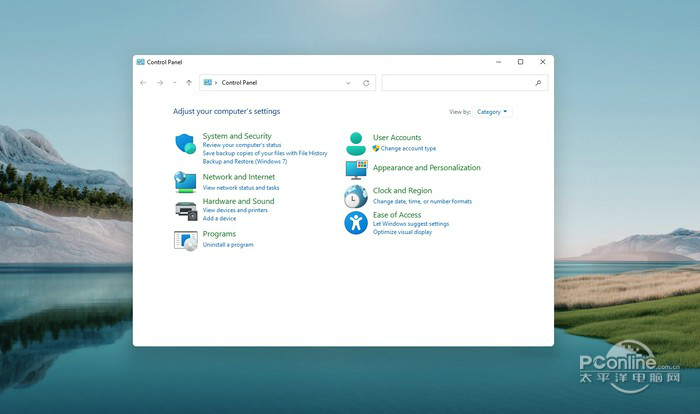Open Save backup copies with File History
700x414 pixels.
(x=265, y=153)
